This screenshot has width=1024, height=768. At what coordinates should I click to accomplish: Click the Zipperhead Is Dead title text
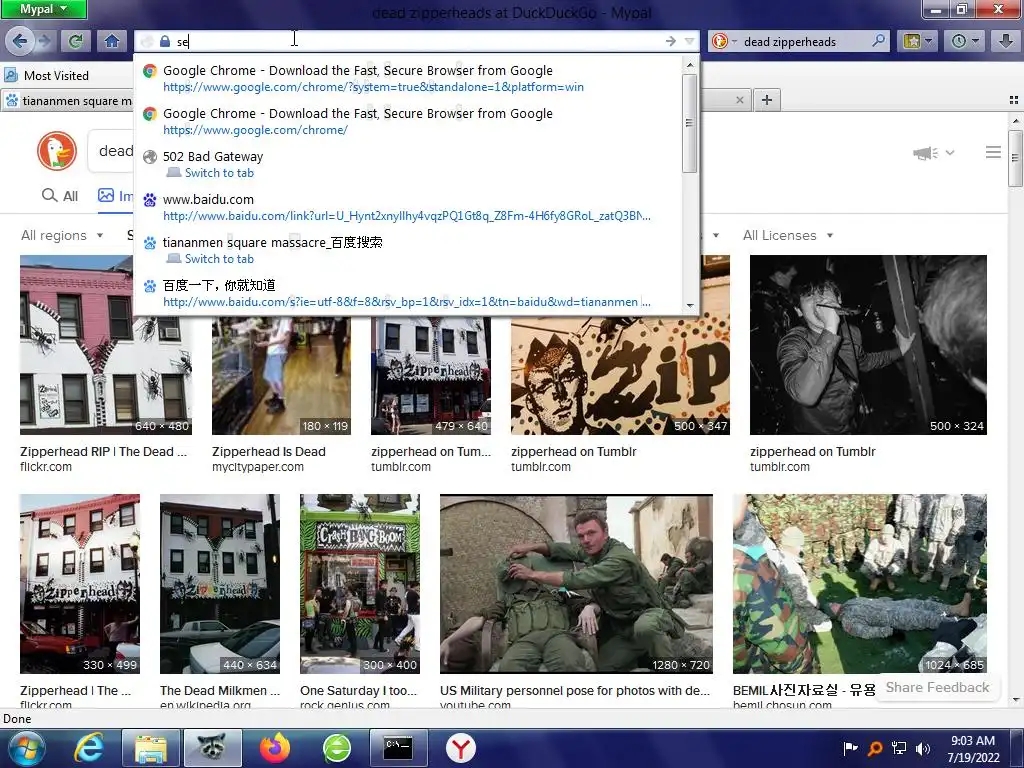(268, 451)
